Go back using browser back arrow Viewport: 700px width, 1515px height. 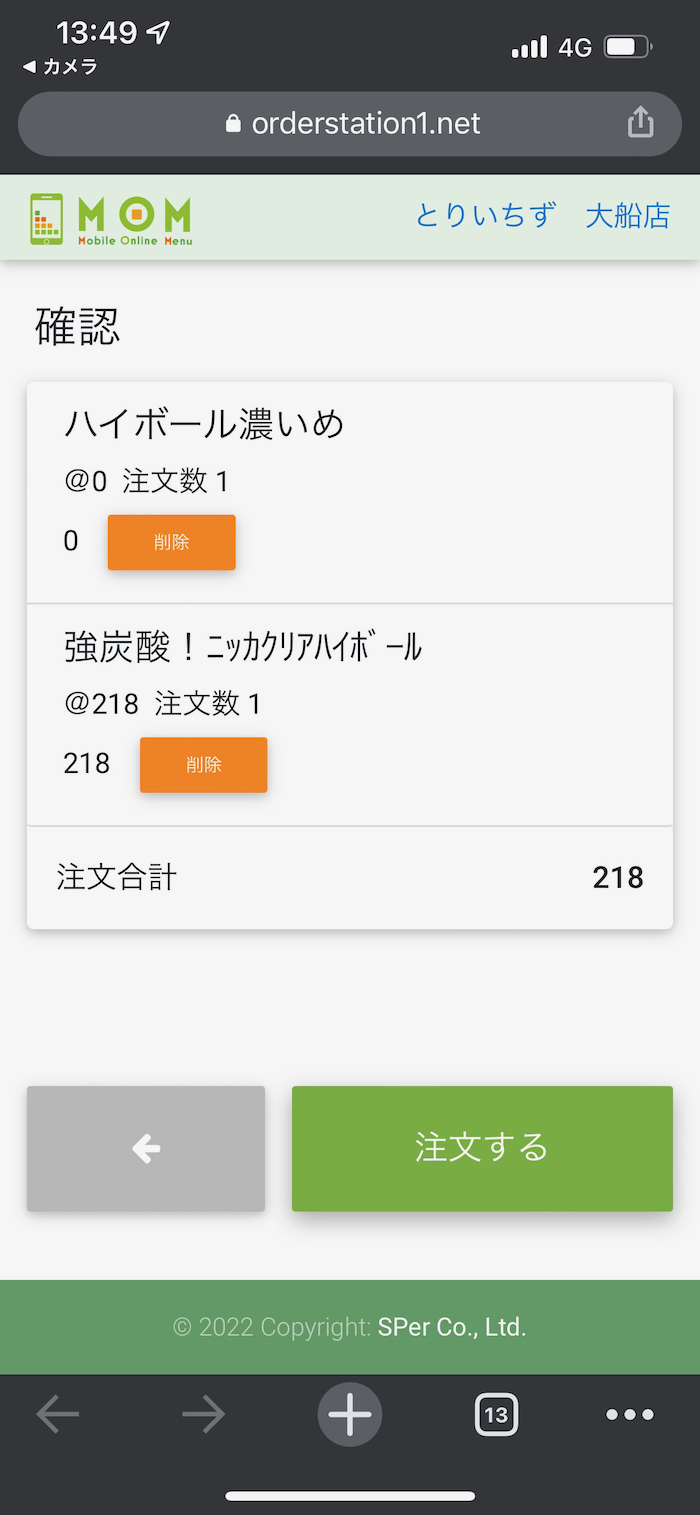pos(58,1414)
